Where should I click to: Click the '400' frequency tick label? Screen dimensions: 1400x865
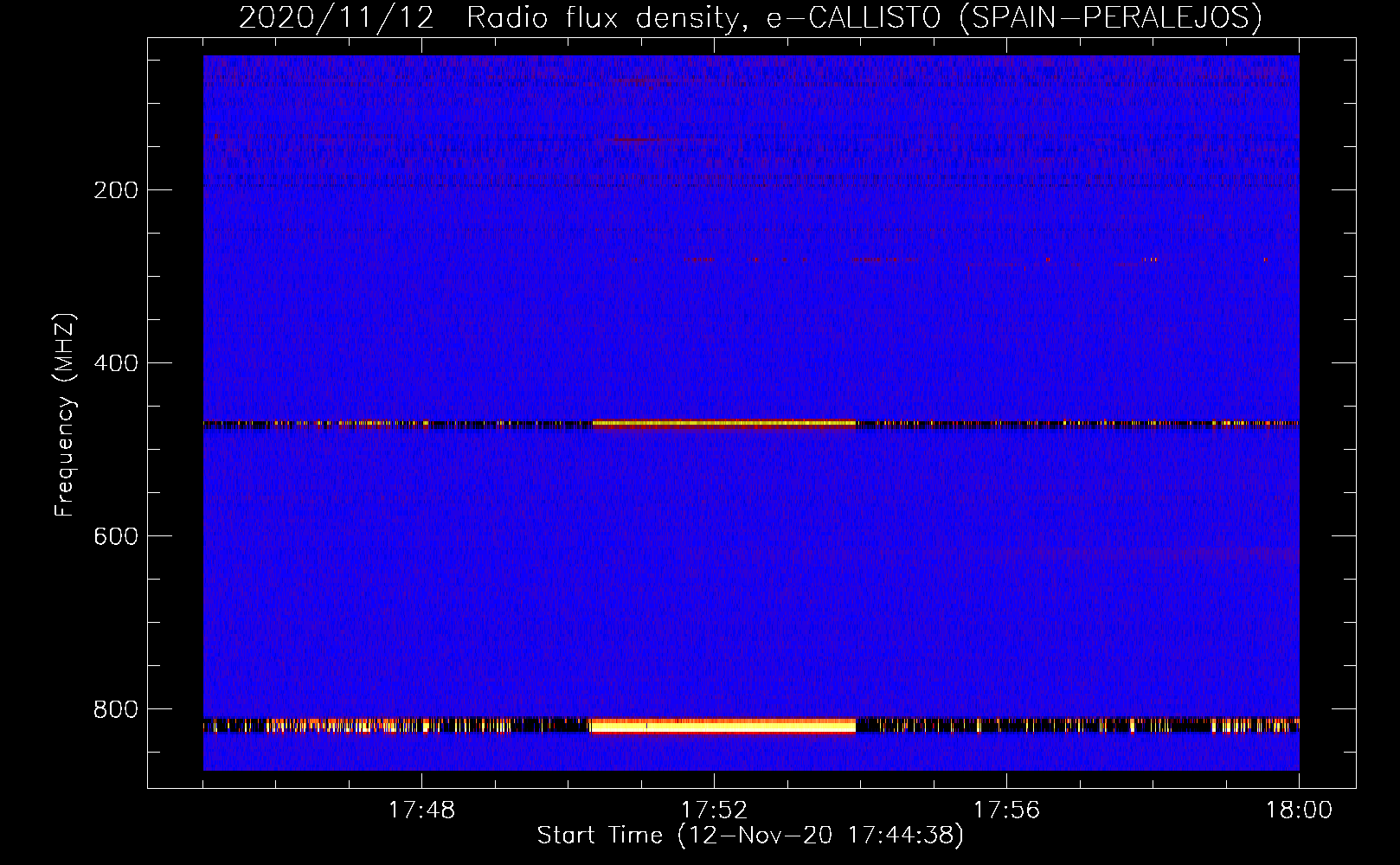115,363
